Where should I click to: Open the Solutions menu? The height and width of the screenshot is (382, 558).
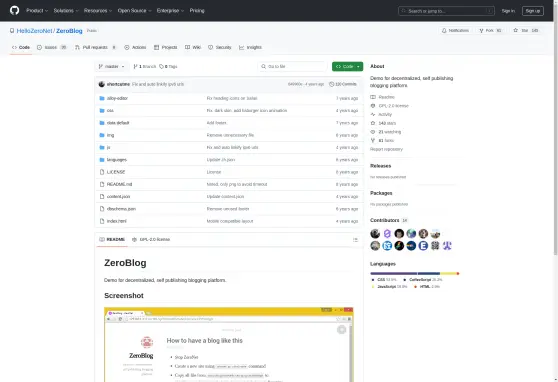coord(66,11)
